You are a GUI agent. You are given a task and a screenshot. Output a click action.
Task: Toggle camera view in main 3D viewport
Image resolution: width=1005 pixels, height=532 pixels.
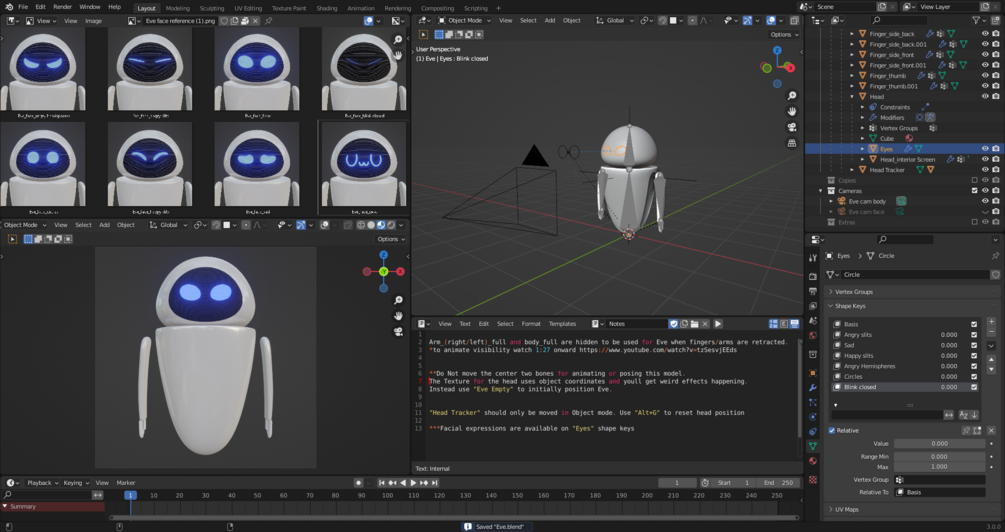(792, 127)
